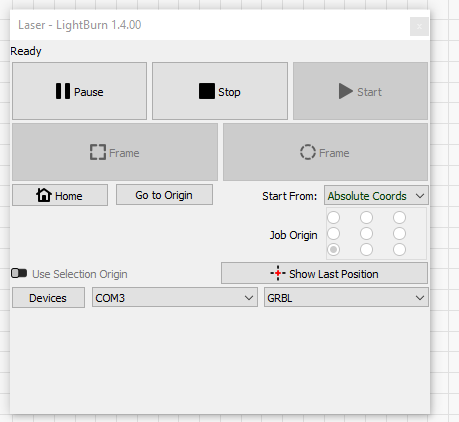Pause the running laser job
459x422 pixels.
[x=79, y=91]
